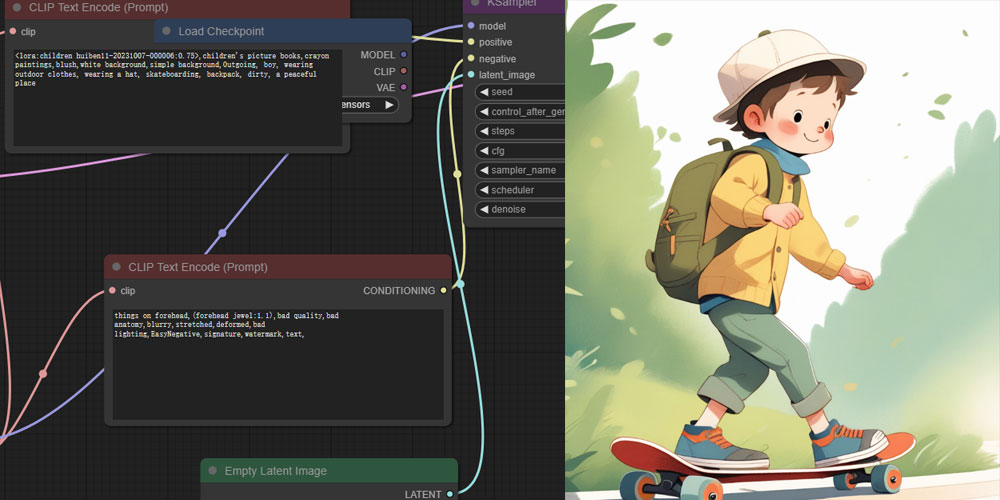Click the midpoint dot on the purple link
The width and height of the screenshot is (1000, 500).
[222, 233]
